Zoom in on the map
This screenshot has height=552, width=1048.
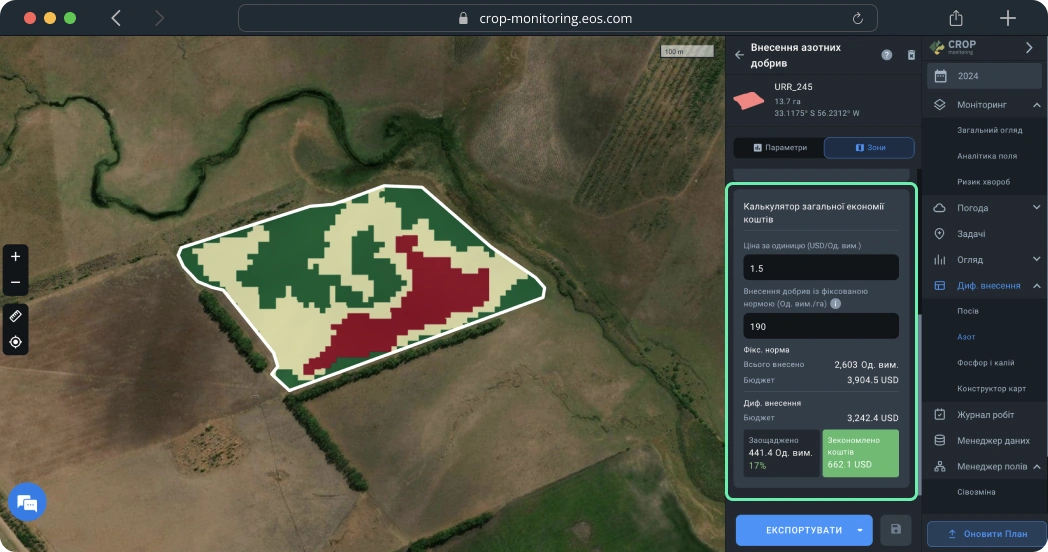[x=15, y=256]
